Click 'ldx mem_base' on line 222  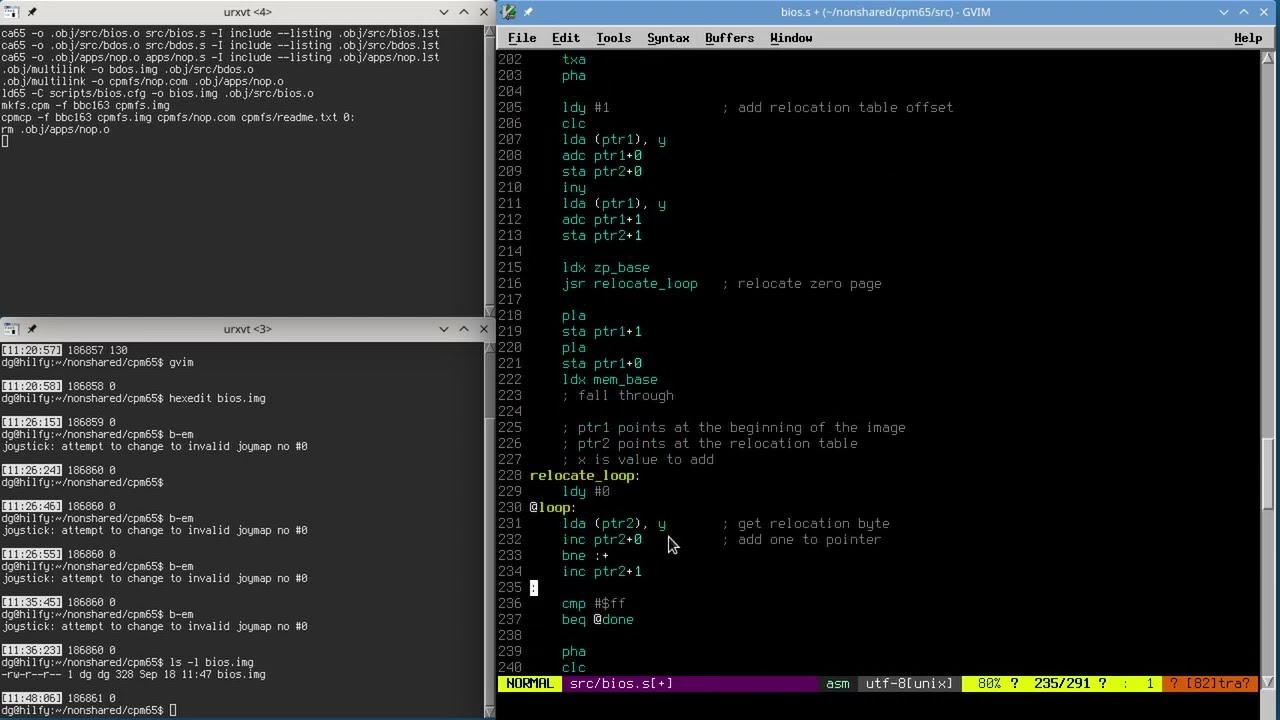[x=610, y=380]
